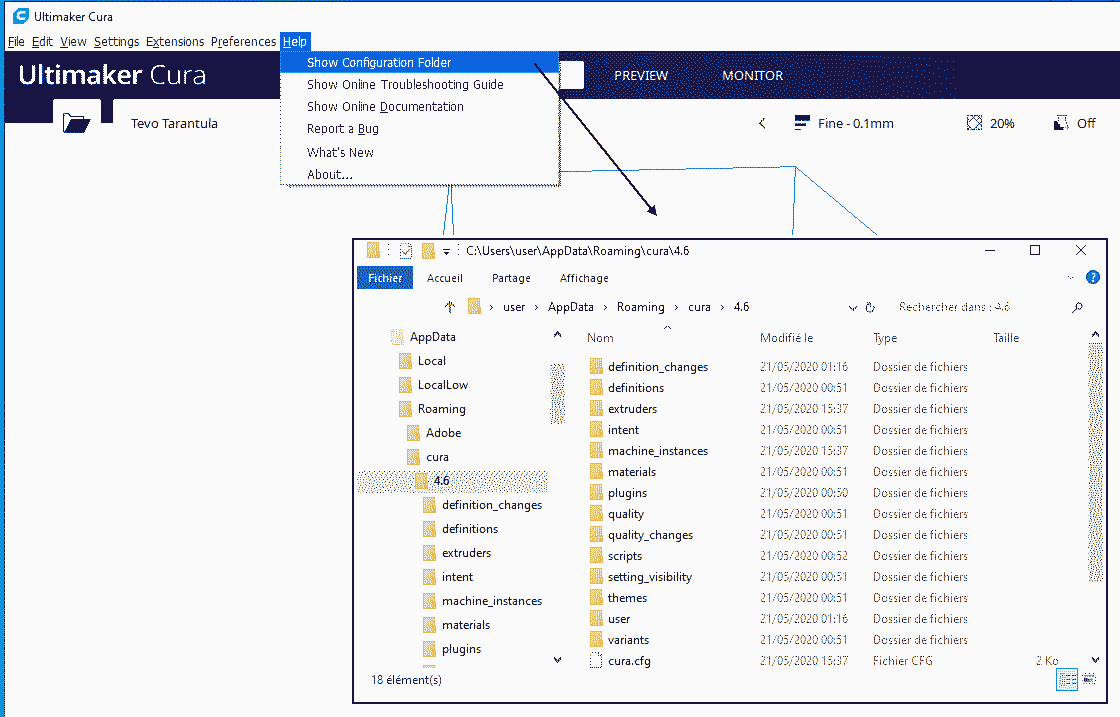Open the Affichage ribbon tab
The width and height of the screenshot is (1120, 717).
pos(584,278)
